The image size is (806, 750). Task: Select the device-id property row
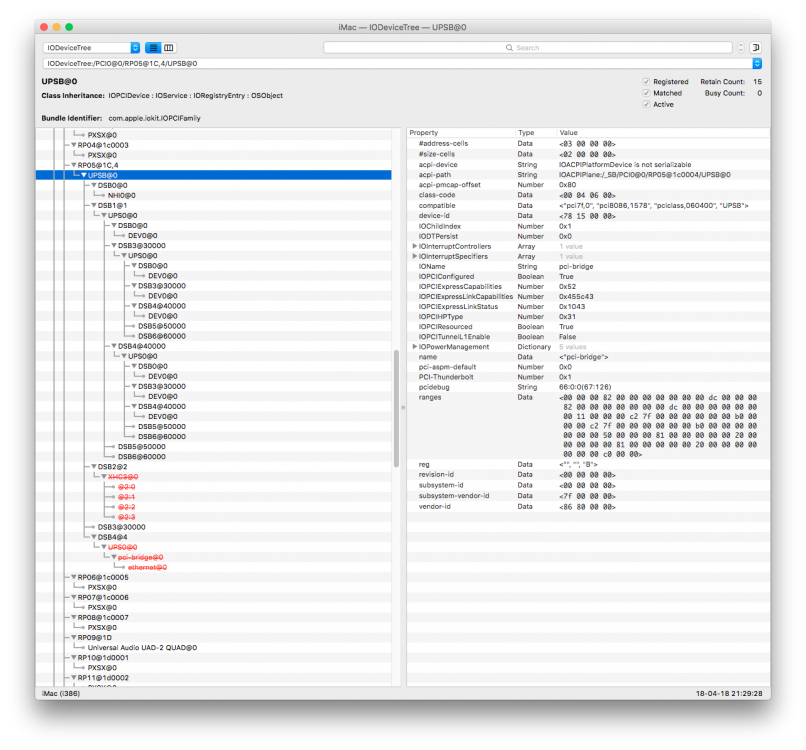pos(588,216)
